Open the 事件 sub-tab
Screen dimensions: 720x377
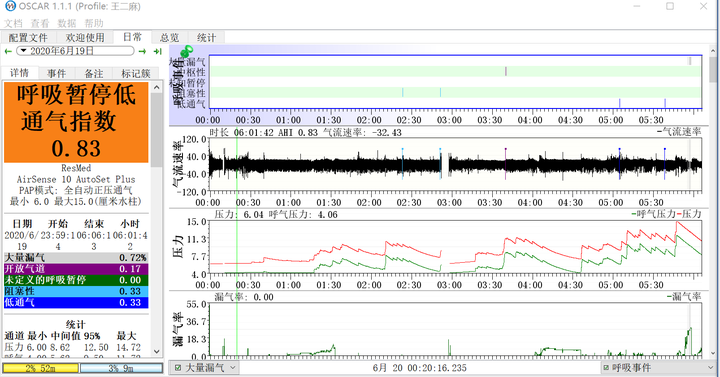point(56,73)
